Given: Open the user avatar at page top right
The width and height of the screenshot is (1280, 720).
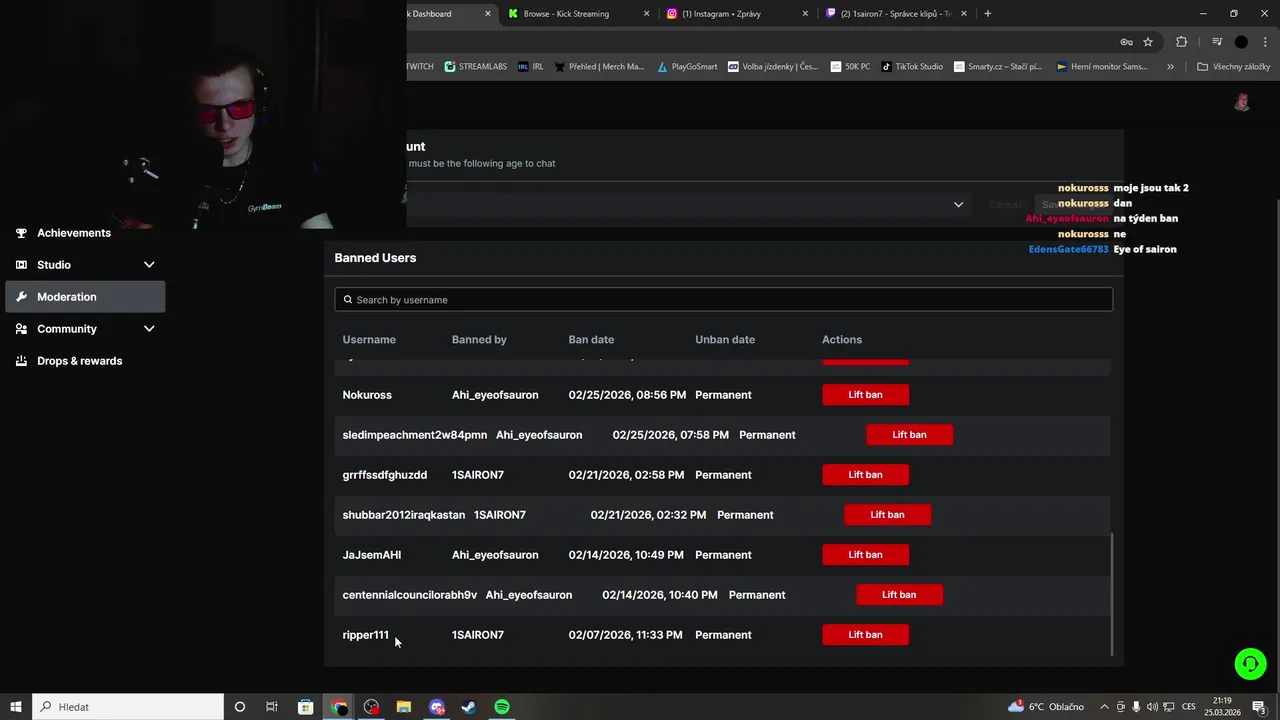Looking at the screenshot, I should pos(1242,102).
